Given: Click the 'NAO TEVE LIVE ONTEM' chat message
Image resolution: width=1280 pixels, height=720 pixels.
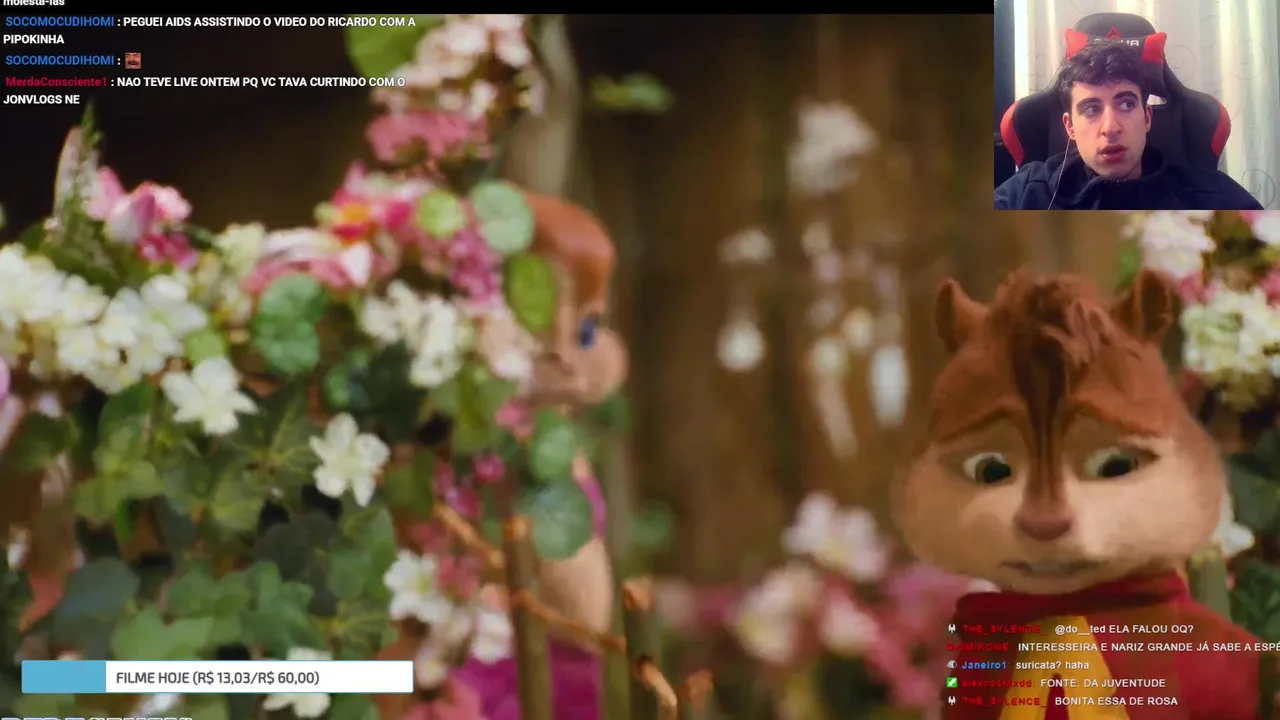Looking at the screenshot, I should [x=204, y=91].
